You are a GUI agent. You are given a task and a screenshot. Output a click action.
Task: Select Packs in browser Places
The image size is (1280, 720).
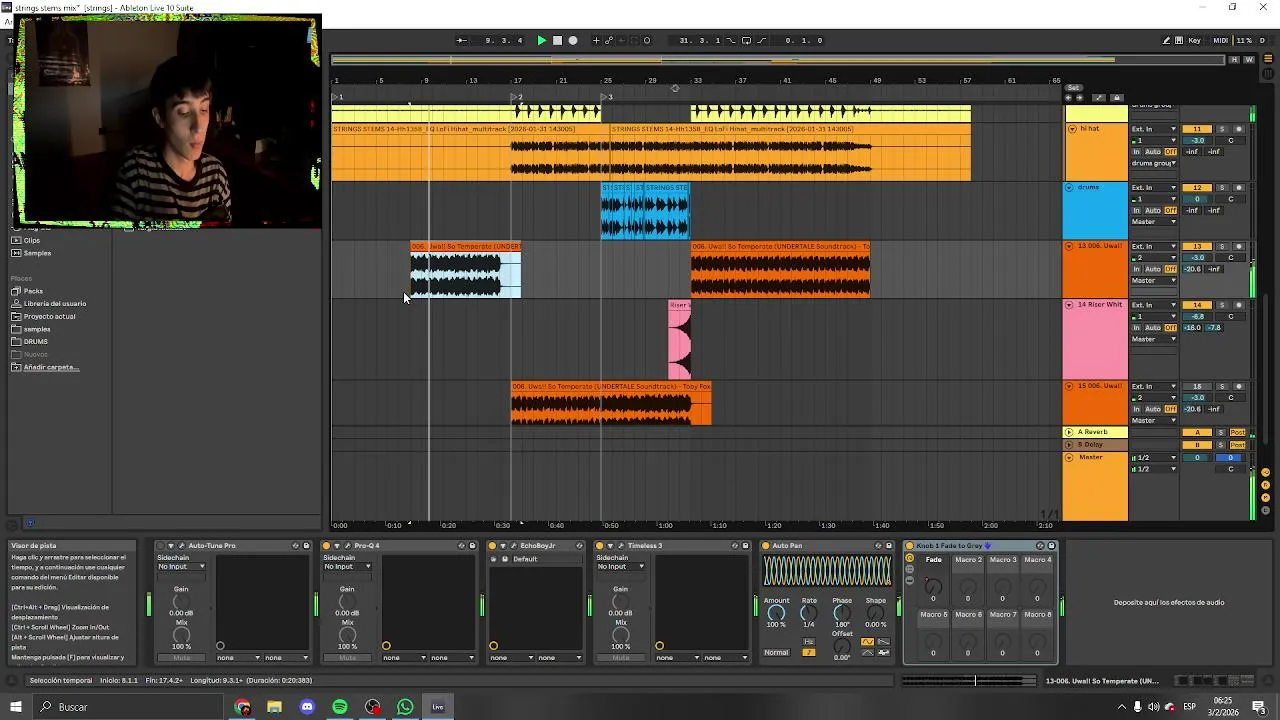coord(33,291)
